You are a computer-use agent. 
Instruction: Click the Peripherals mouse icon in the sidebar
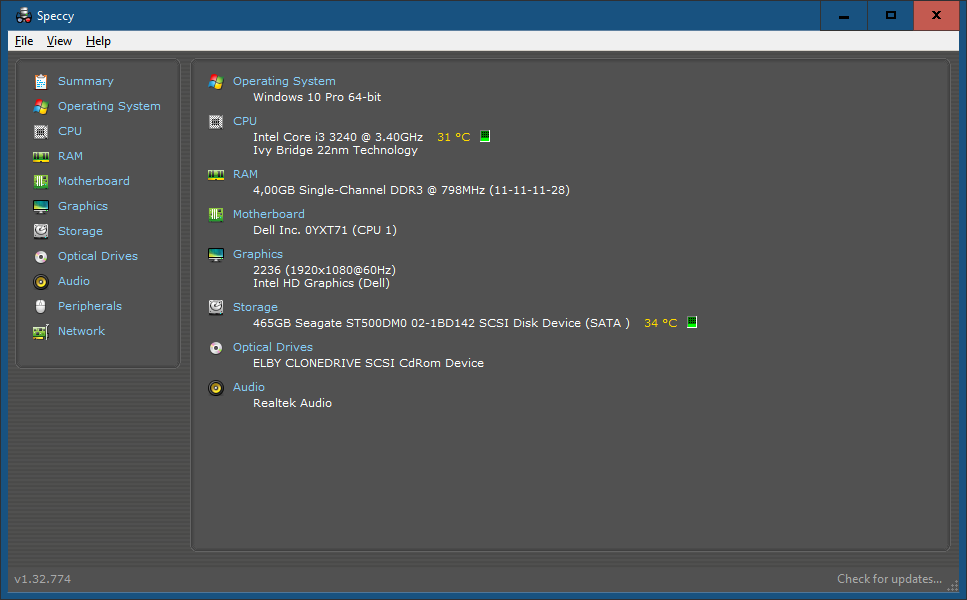coord(41,306)
